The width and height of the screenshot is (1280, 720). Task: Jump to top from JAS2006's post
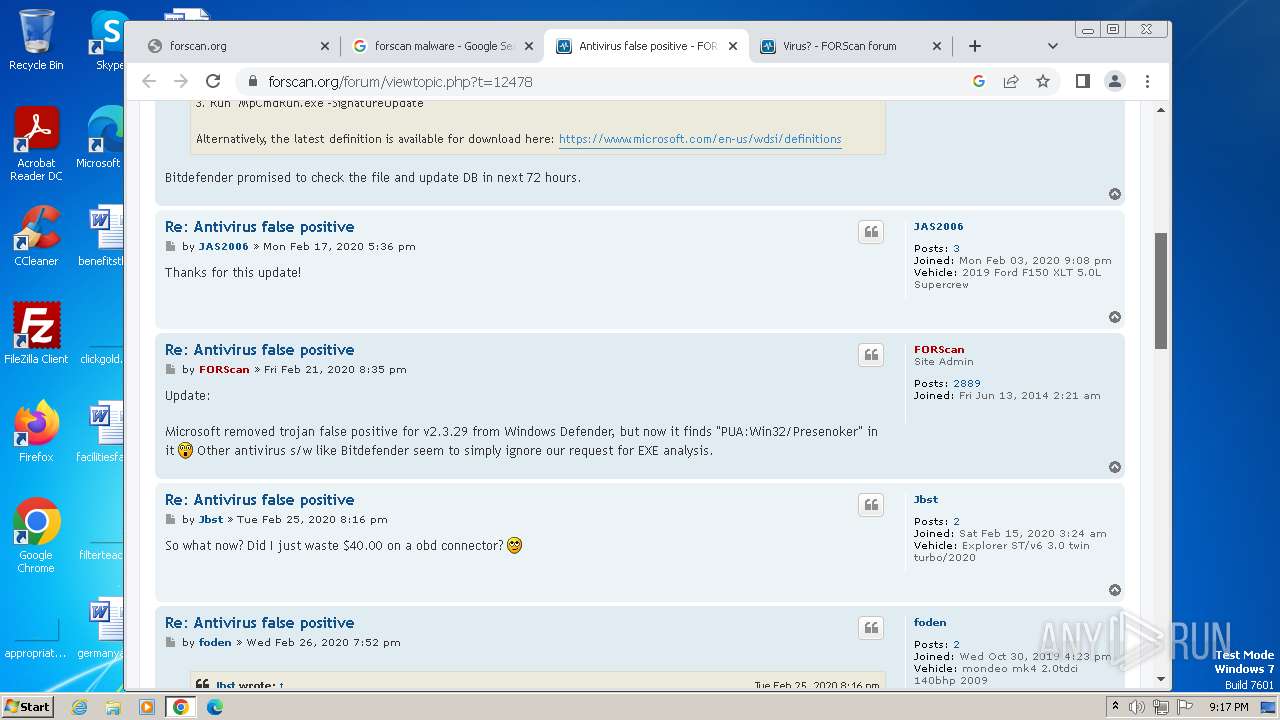pos(1115,317)
